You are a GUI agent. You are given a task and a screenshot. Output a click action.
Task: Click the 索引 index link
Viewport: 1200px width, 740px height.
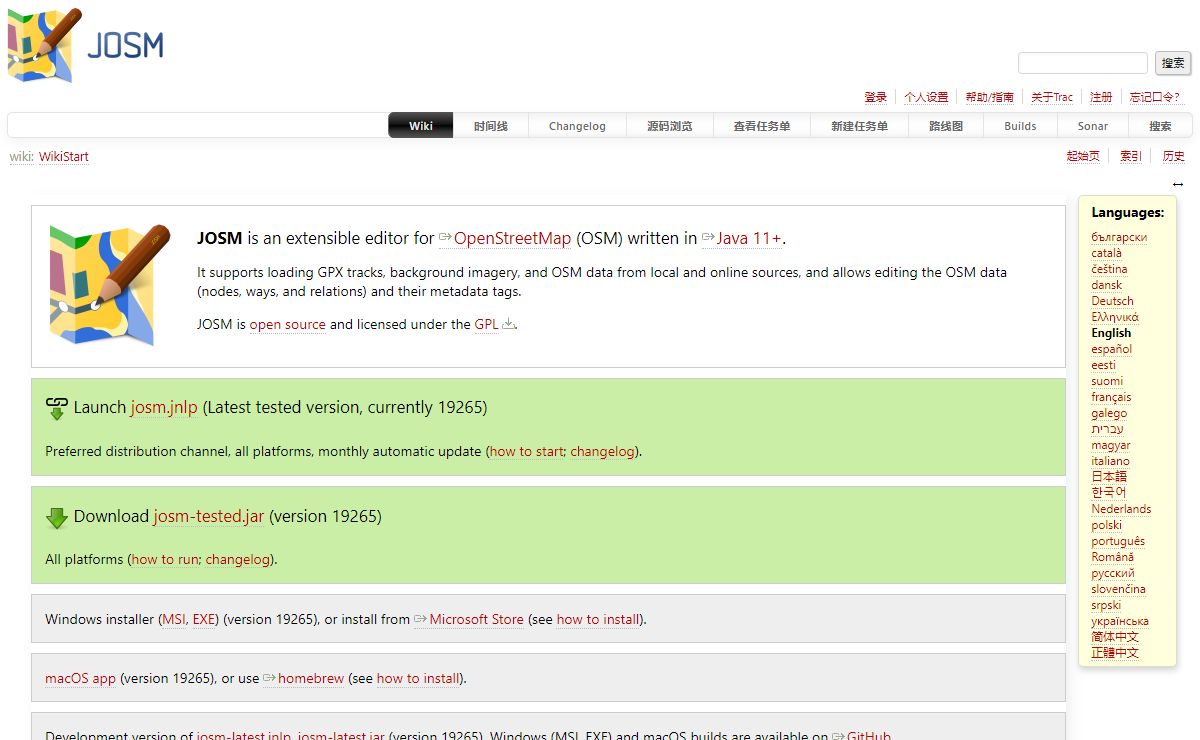click(1131, 156)
